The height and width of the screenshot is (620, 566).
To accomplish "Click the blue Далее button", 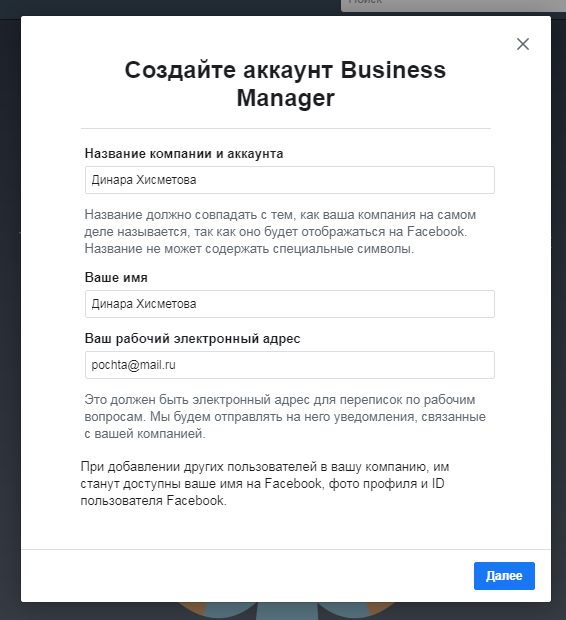I will click(x=504, y=576).
